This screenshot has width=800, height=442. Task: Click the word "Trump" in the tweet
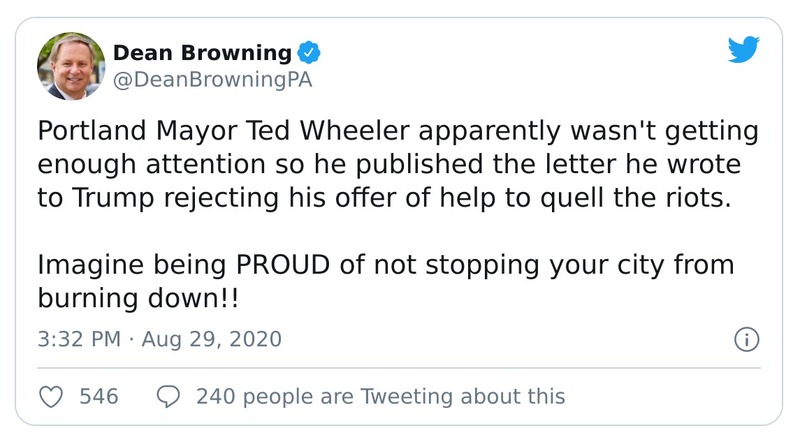click(109, 198)
